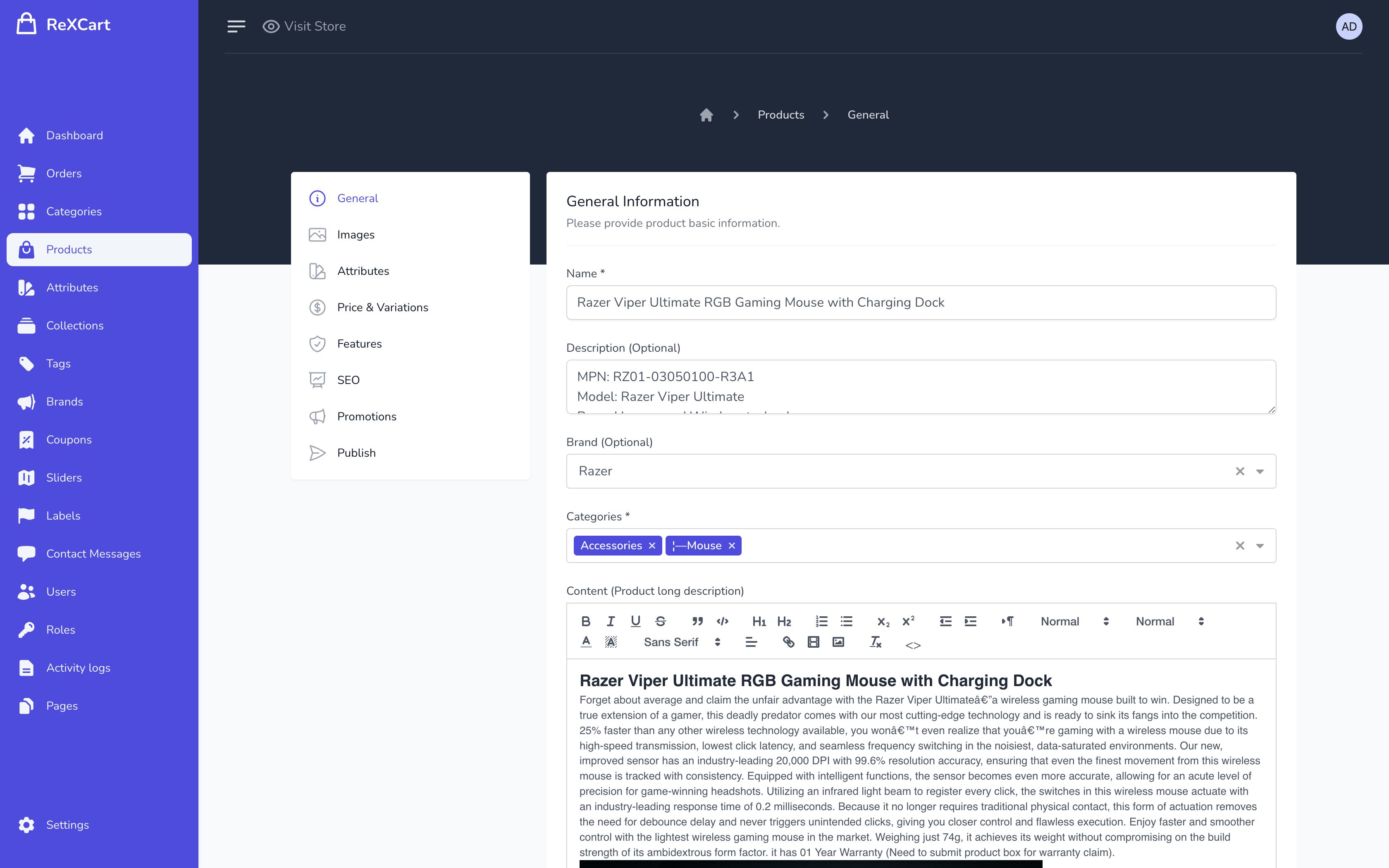Screen dimensions: 1389x868
Task: Go to Categories in the sidebar
Action: [99, 211]
